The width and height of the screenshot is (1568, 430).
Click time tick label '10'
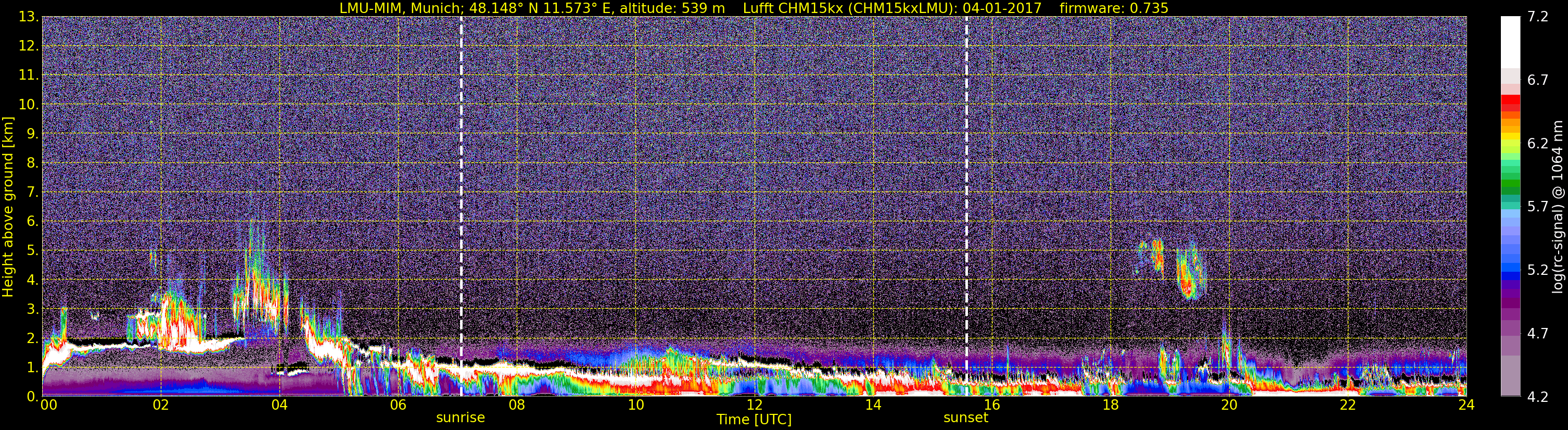[635, 405]
